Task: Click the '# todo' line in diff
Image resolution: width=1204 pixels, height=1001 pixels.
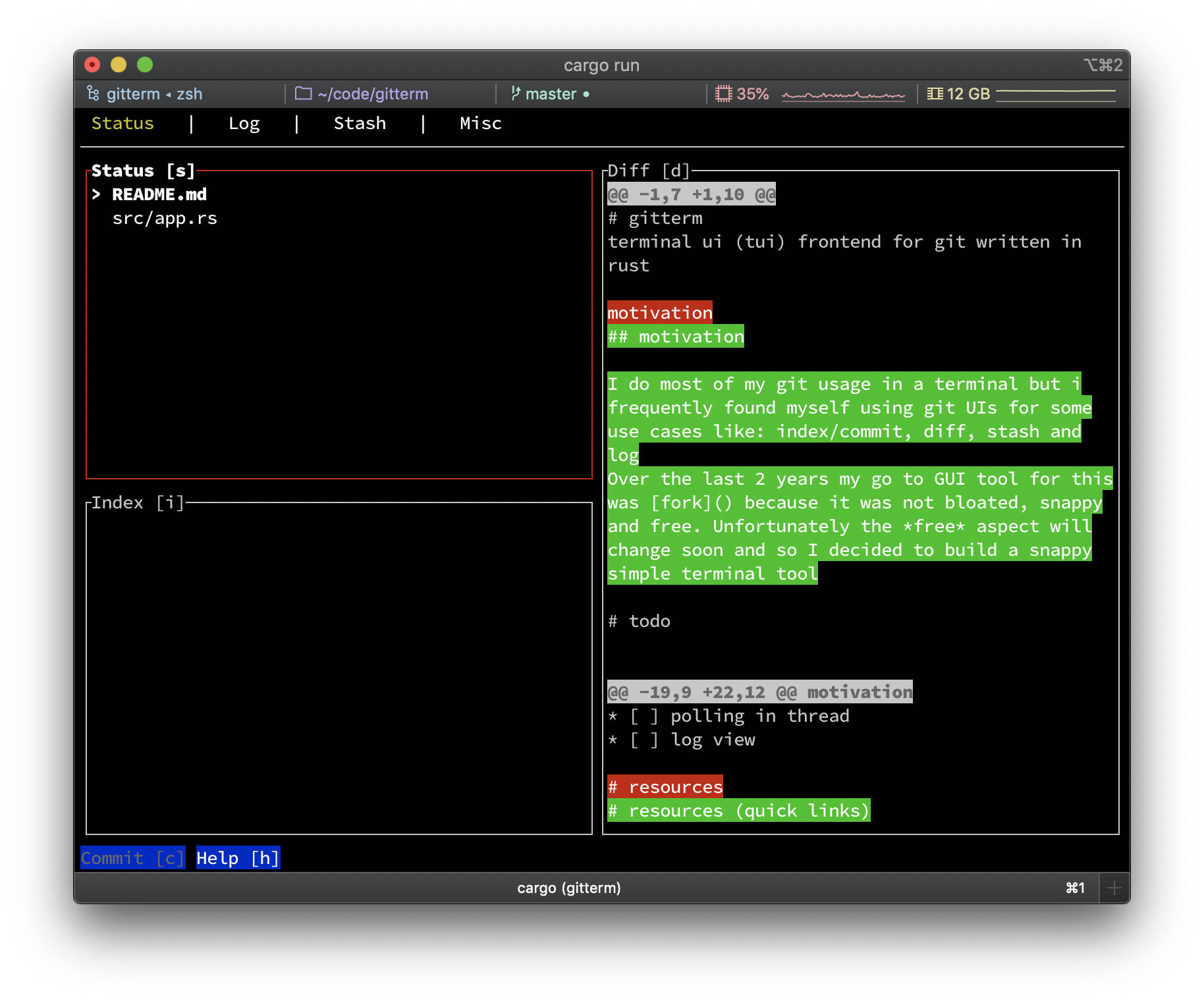Action: [639, 621]
